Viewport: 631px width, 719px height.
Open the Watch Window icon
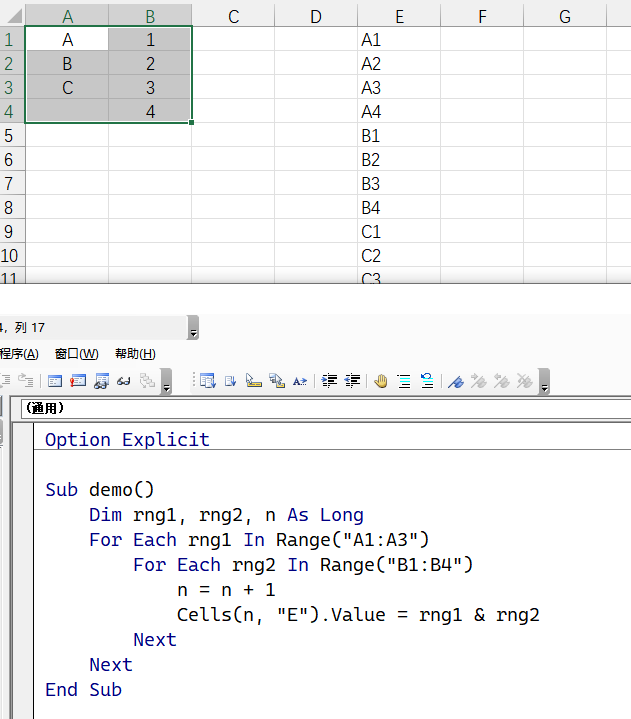point(101,381)
